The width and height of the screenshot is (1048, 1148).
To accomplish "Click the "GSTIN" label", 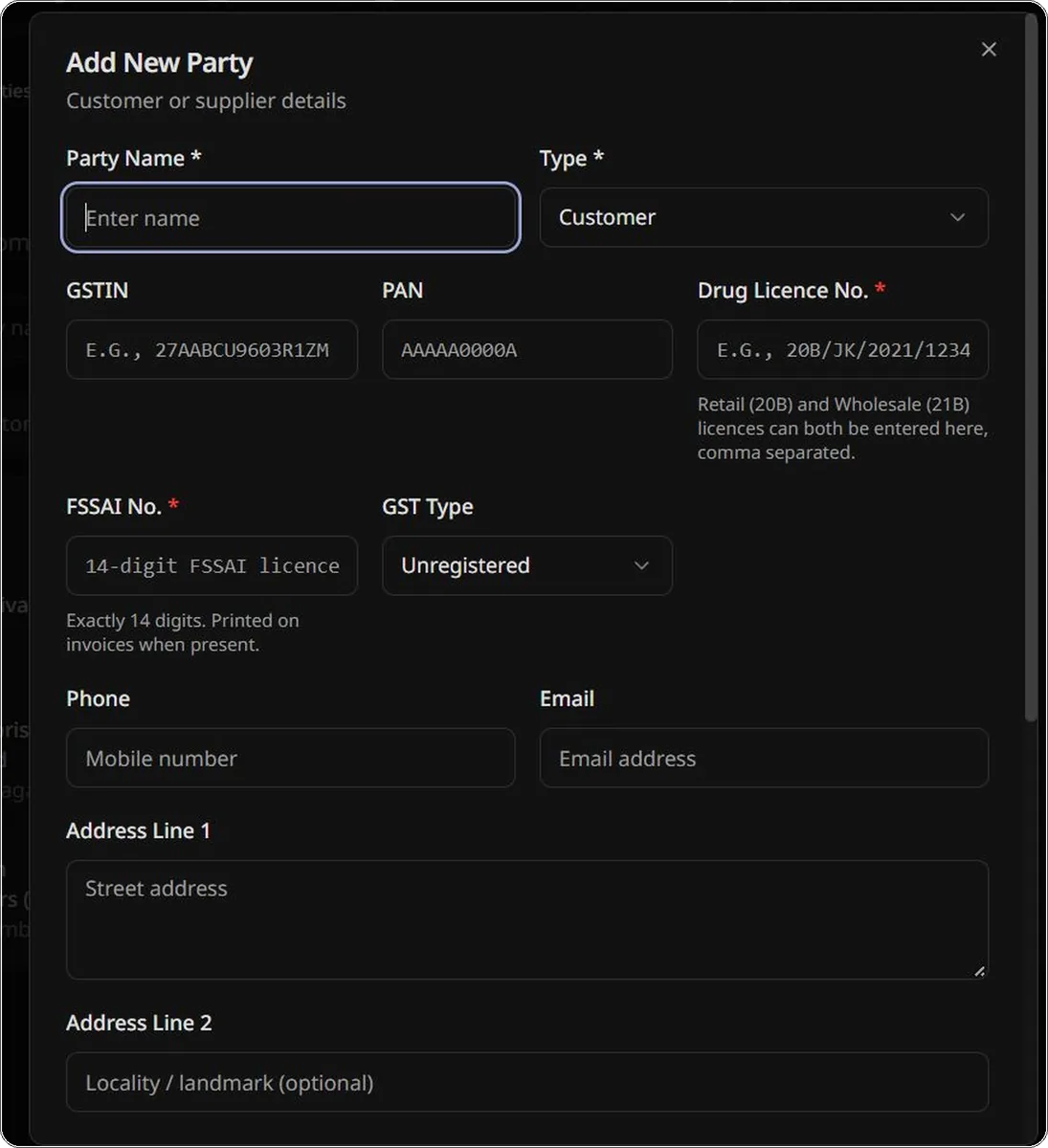I will [97, 291].
